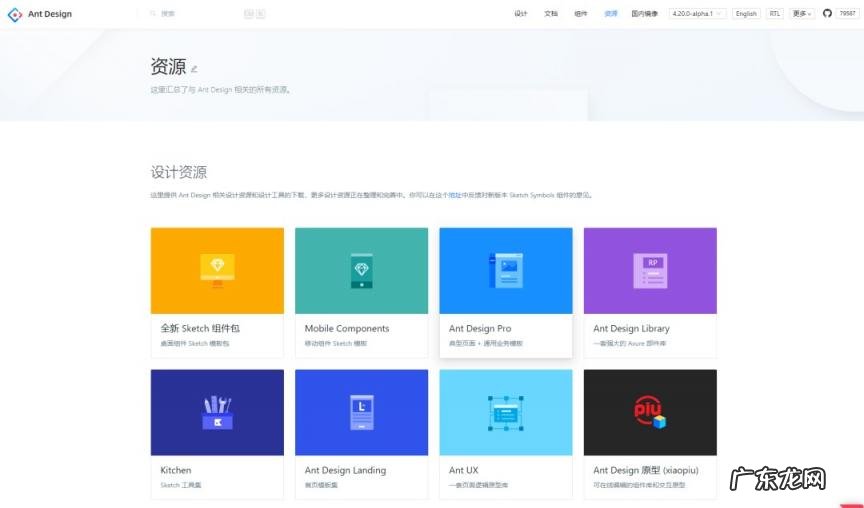
Task: Click the Ant Design site name text
Action: tap(50, 14)
